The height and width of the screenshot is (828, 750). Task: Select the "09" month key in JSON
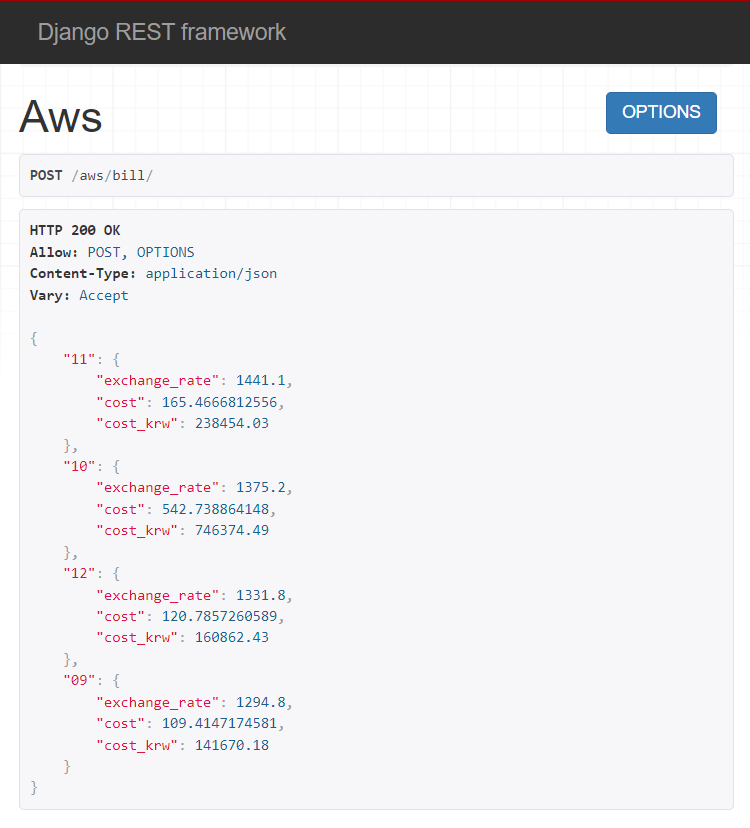(x=79, y=680)
